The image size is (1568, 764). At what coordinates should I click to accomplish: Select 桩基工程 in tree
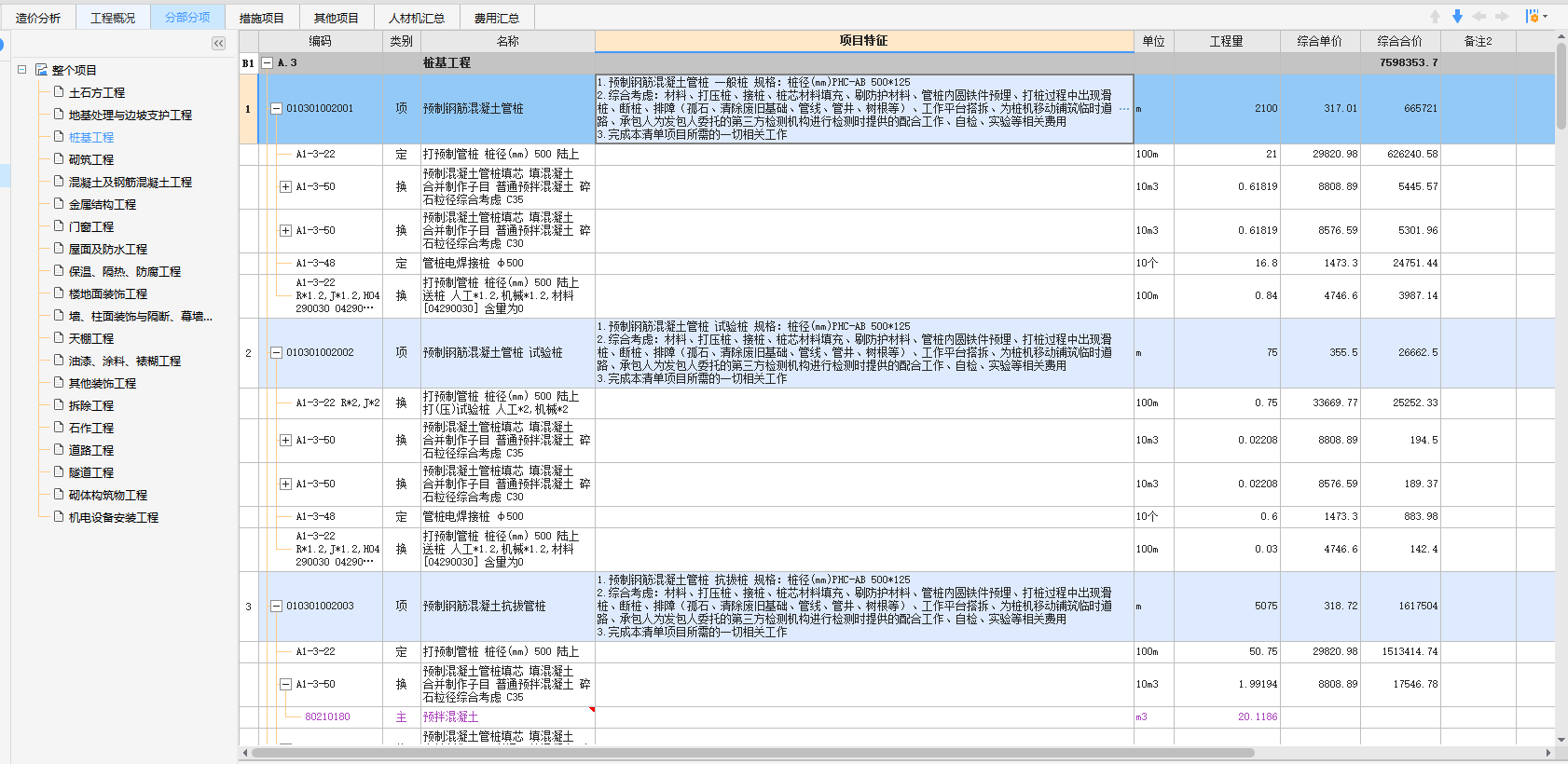(x=91, y=138)
